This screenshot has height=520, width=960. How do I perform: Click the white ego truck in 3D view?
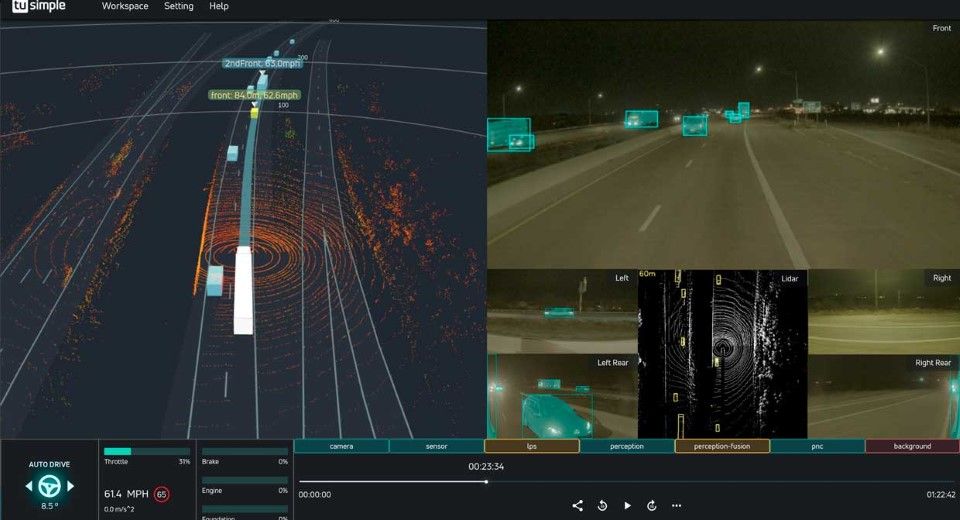[243, 290]
